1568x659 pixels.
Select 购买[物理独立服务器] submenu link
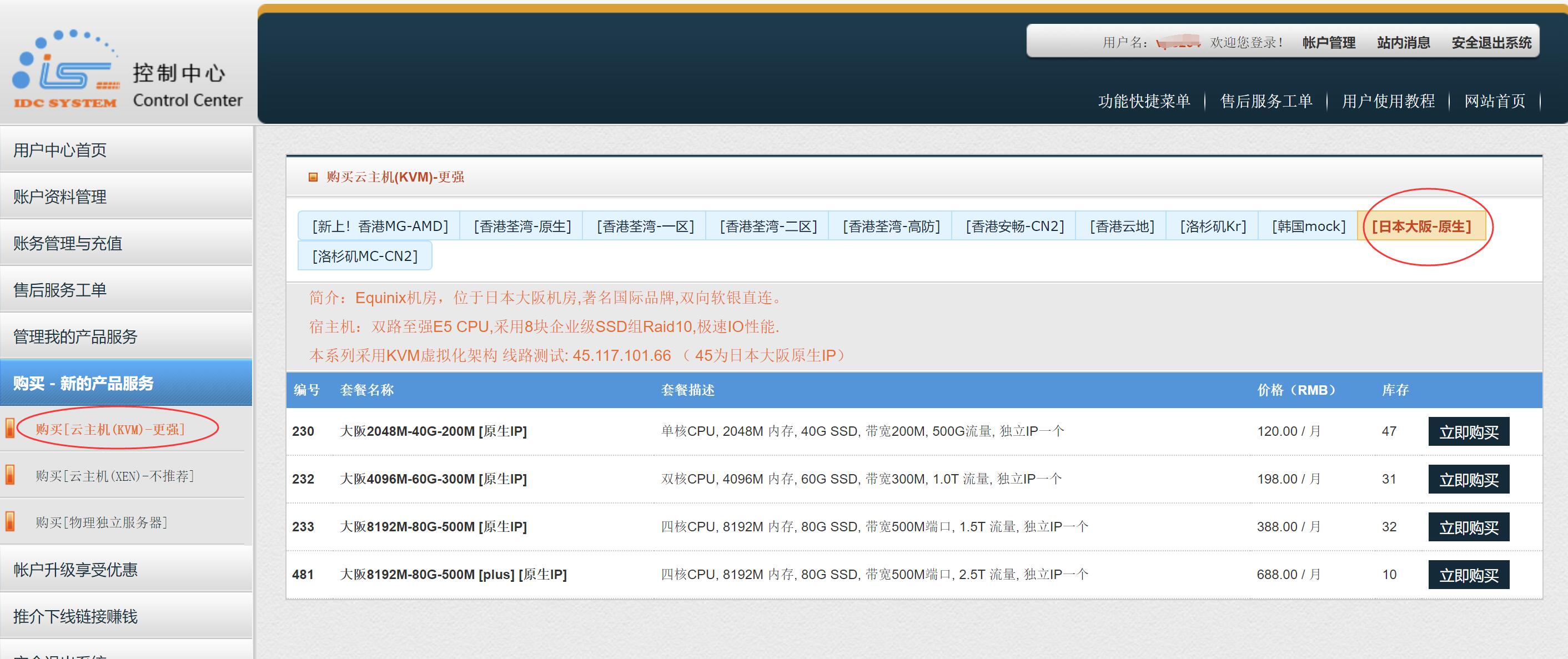click(101, 522)
